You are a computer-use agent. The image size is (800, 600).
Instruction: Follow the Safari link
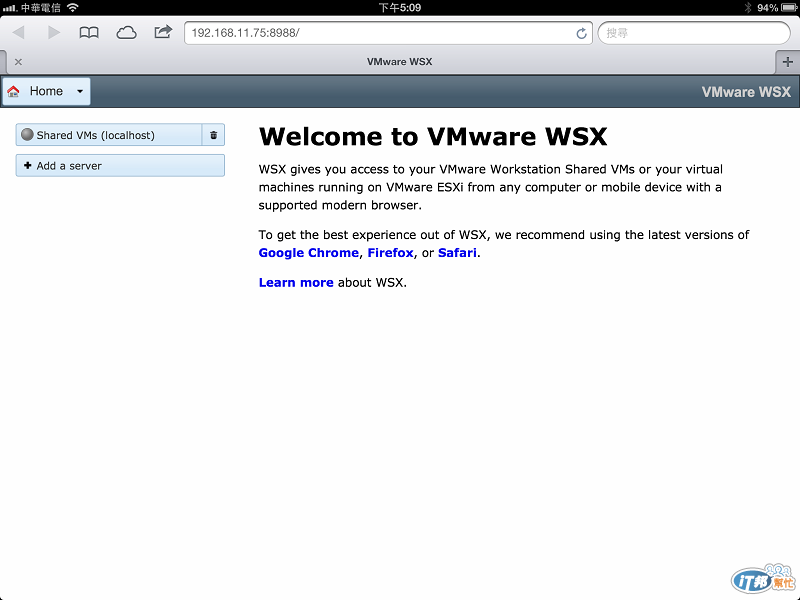tap(457, 253)
